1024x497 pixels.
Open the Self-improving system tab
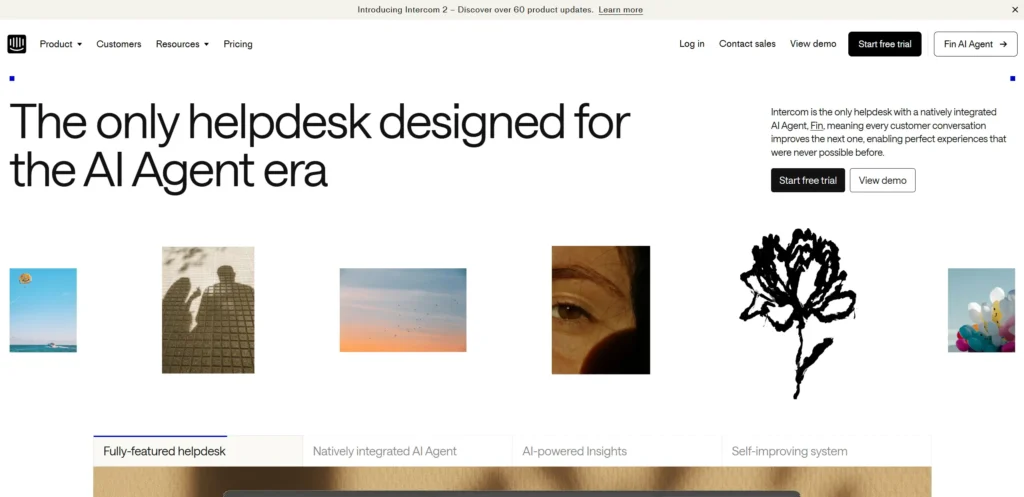(x=826, y=451)
